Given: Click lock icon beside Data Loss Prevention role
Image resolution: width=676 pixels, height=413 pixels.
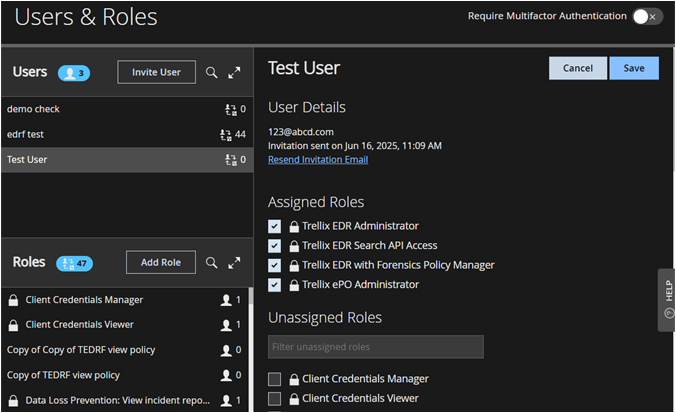Looking at the screenshot, I should [13, 400].
